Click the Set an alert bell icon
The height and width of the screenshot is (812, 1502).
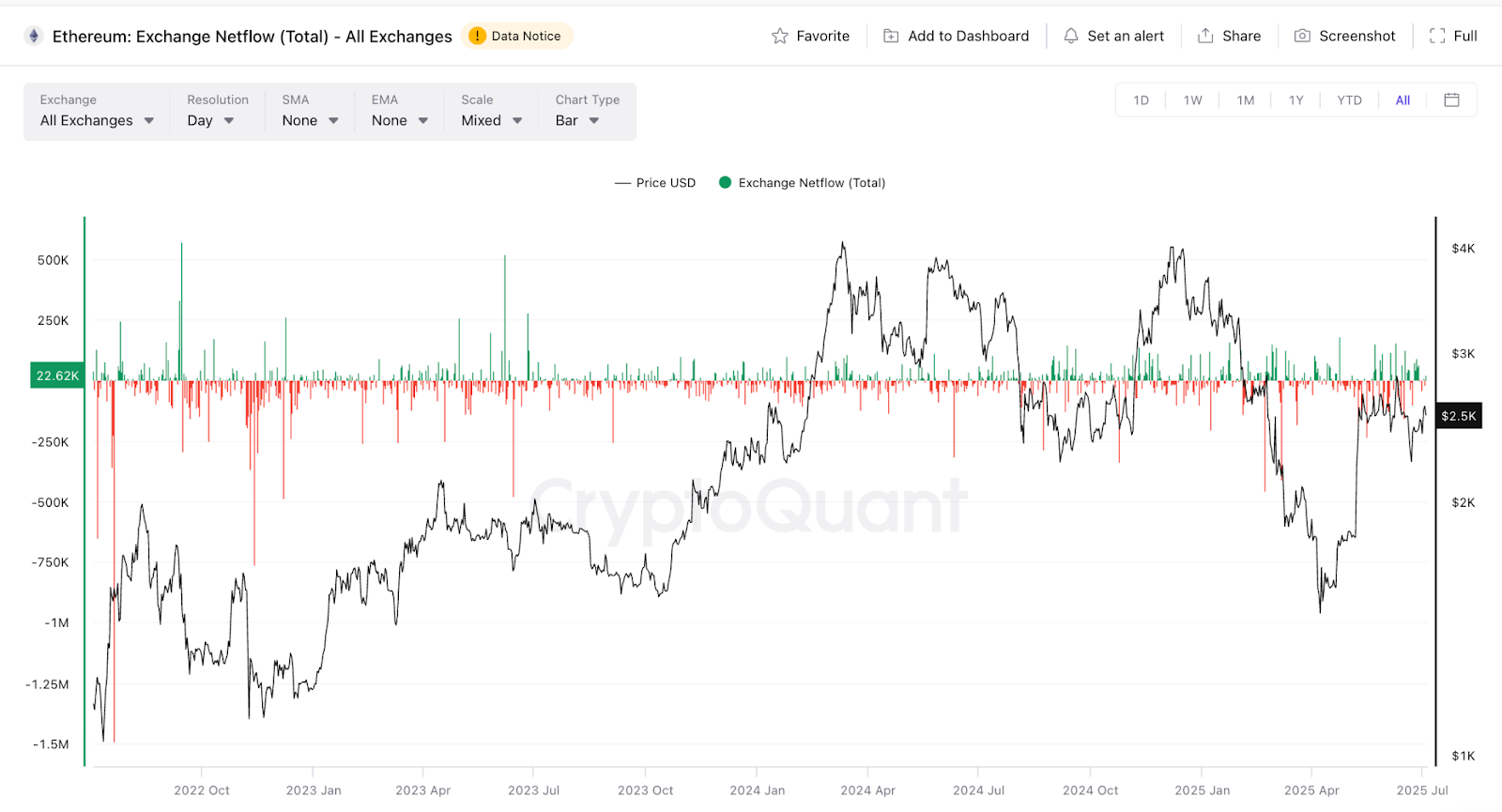[x=1071, y=36]
